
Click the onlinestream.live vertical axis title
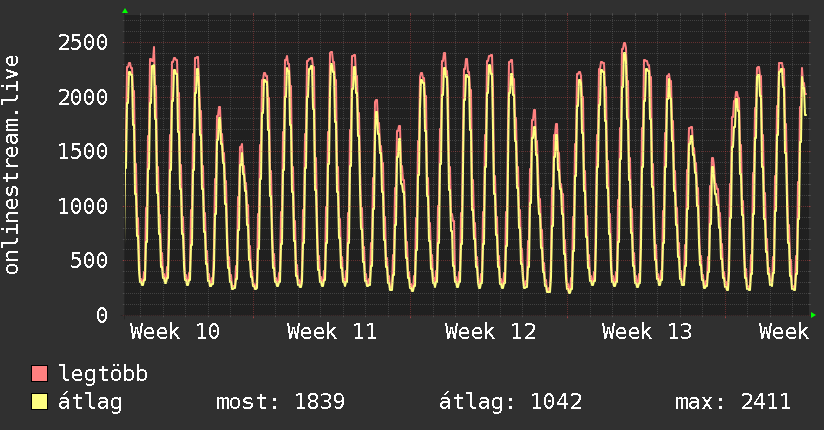pos(12,165)
